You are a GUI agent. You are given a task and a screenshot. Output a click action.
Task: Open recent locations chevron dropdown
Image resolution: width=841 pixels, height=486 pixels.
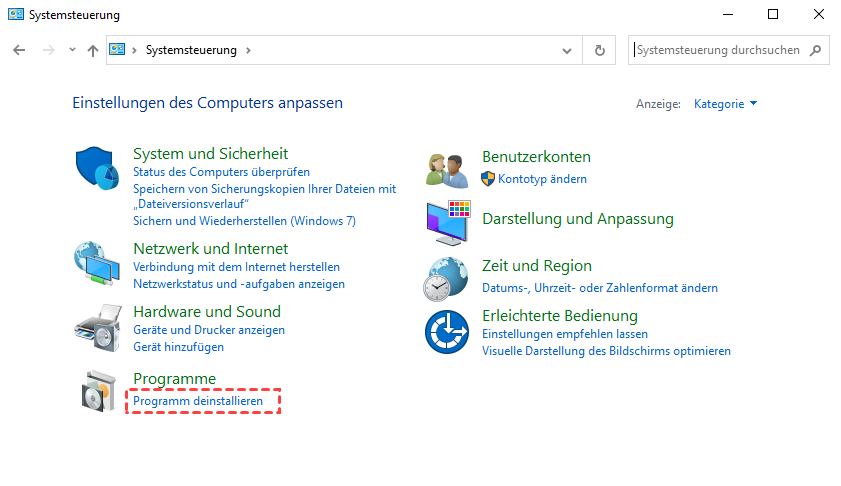pyautogui.click(x=72, y=50)
